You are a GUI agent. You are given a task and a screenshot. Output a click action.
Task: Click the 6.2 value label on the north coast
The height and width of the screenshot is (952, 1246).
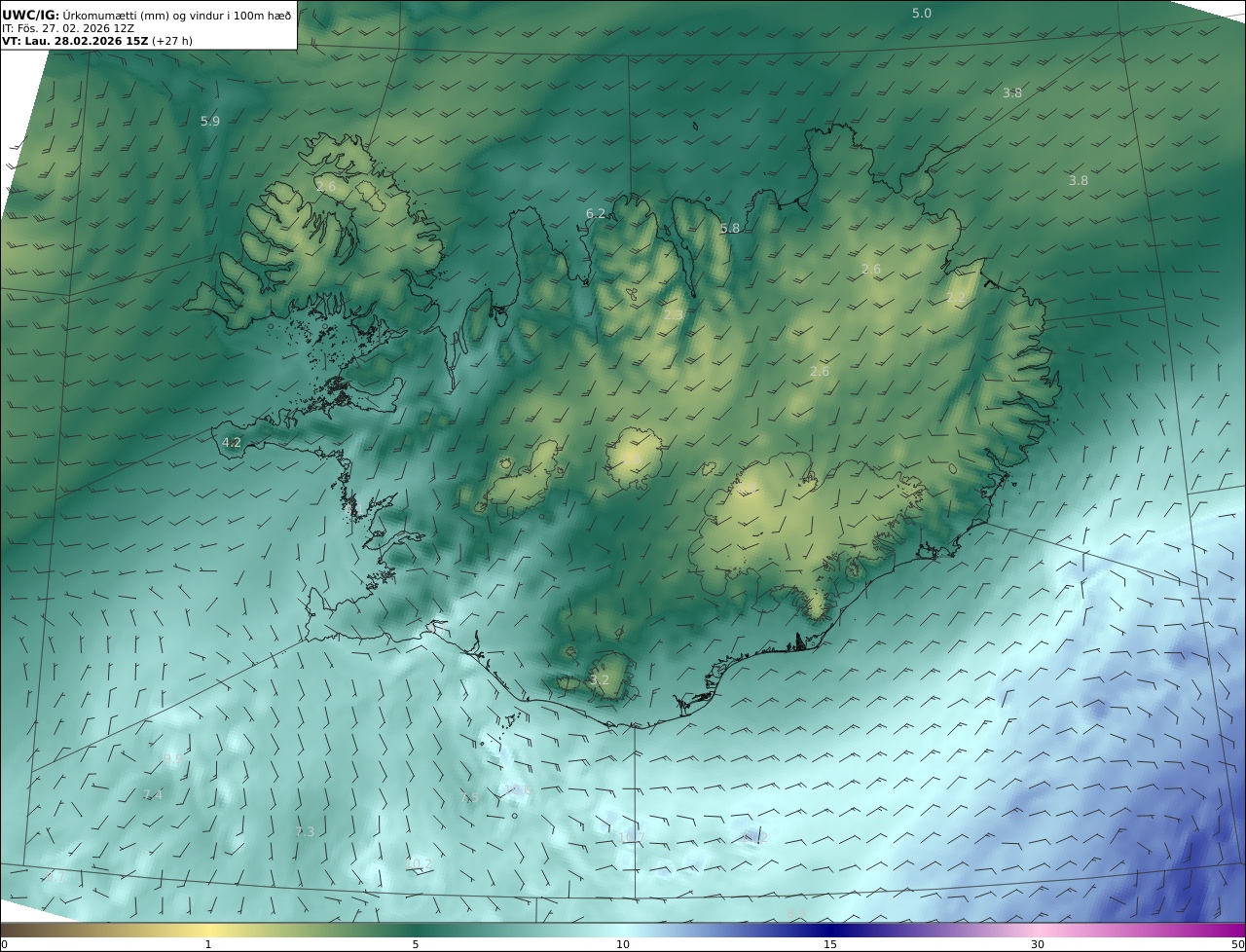[x=596, y=214]
